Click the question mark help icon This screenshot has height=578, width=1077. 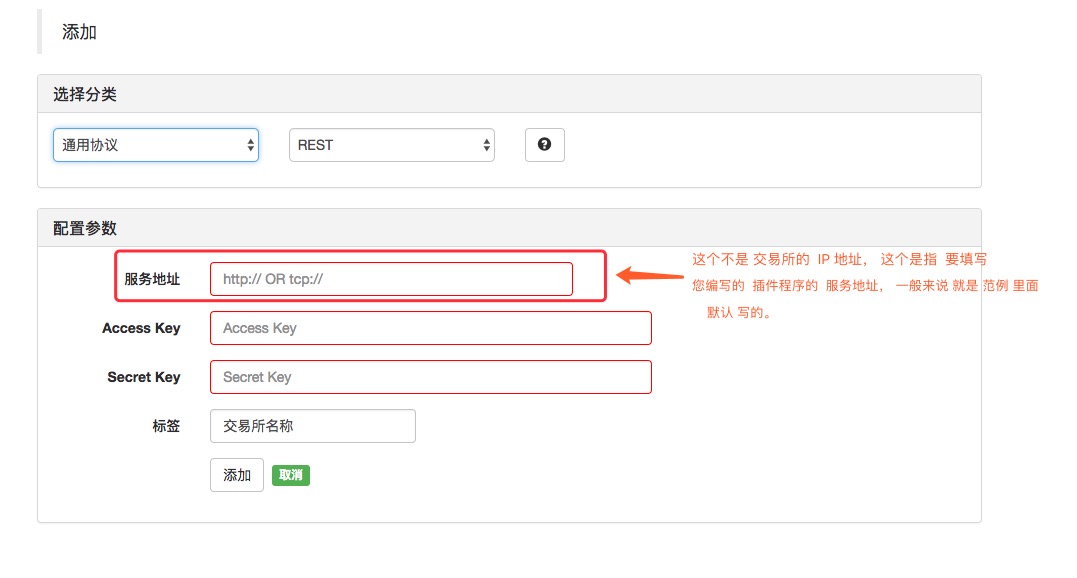[x=545, y=145]
